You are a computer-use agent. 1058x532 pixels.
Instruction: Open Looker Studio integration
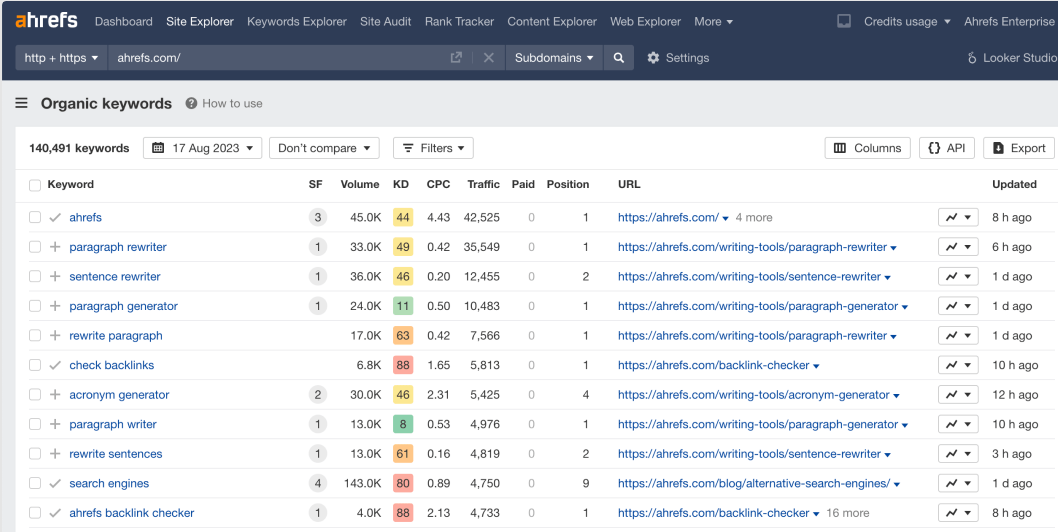pos(1011,57)
